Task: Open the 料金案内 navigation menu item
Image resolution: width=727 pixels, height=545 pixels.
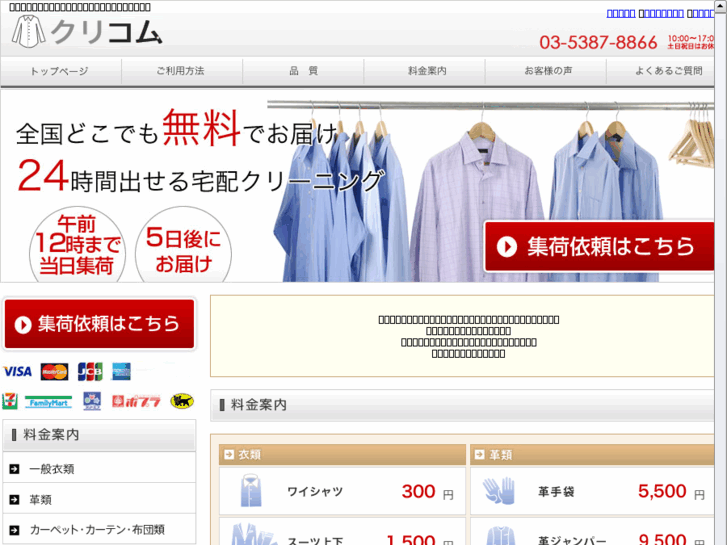Action: pos(425,71)
